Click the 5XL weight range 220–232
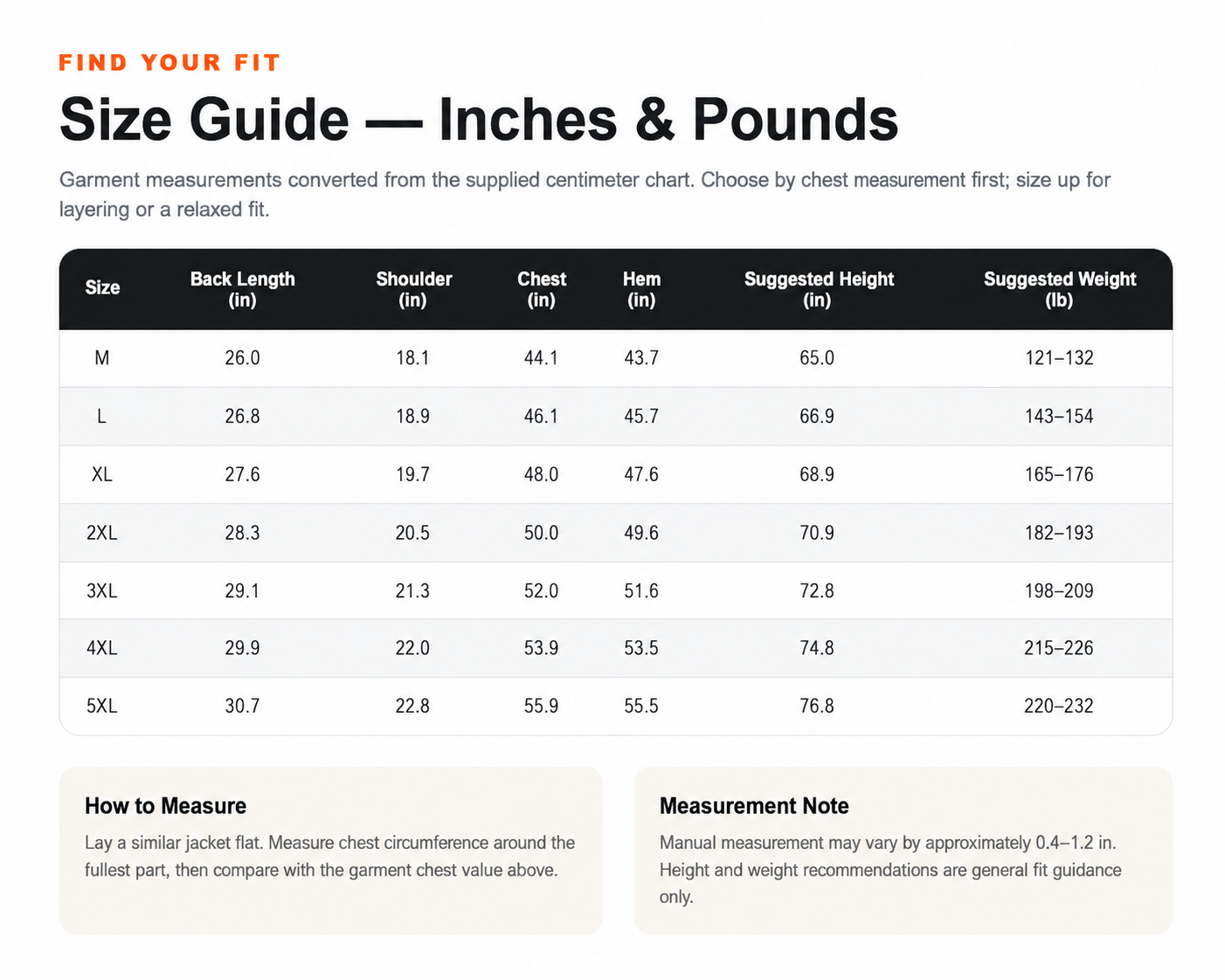 click(x=1059, y=706)
